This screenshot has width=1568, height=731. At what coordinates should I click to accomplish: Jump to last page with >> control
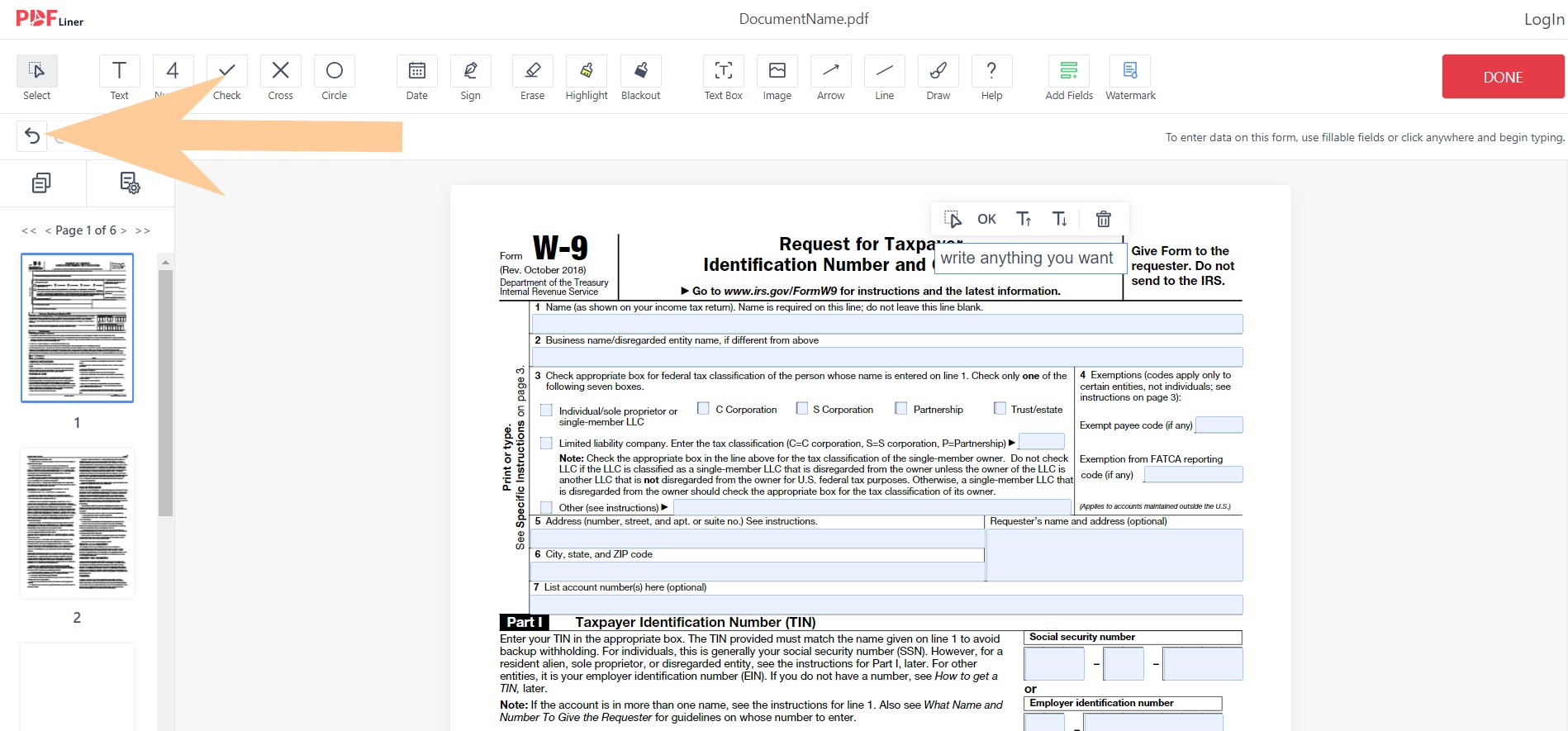[x=142, y=230]
